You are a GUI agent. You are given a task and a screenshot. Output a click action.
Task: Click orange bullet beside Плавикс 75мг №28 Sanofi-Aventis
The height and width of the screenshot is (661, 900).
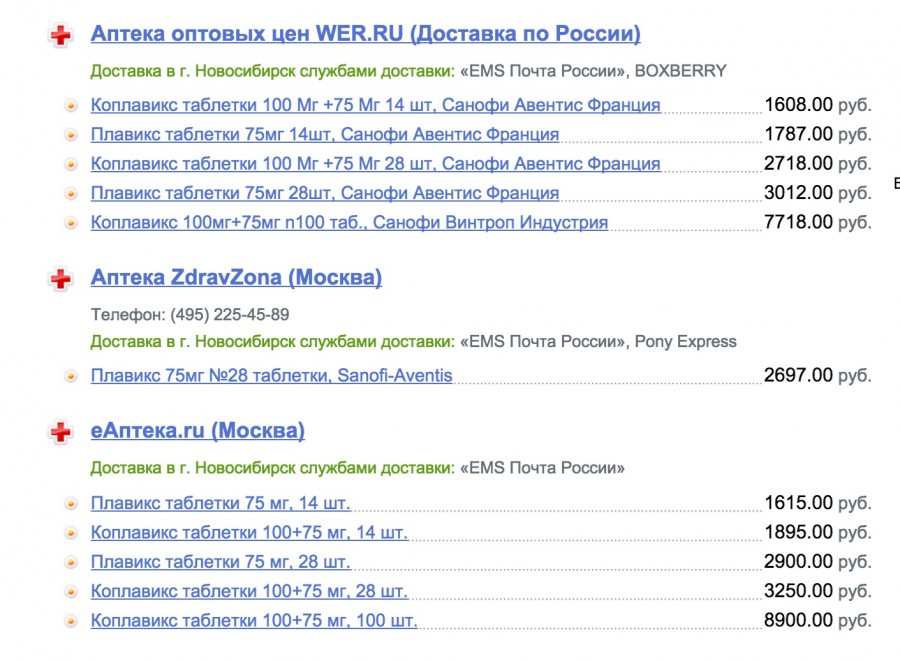tap(71, 376)
